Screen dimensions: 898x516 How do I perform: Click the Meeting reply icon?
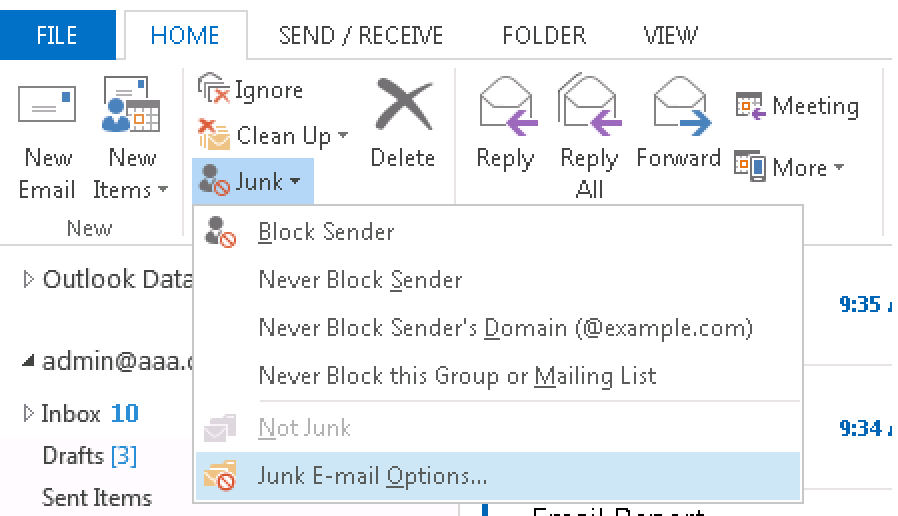[x=750, y=106]
